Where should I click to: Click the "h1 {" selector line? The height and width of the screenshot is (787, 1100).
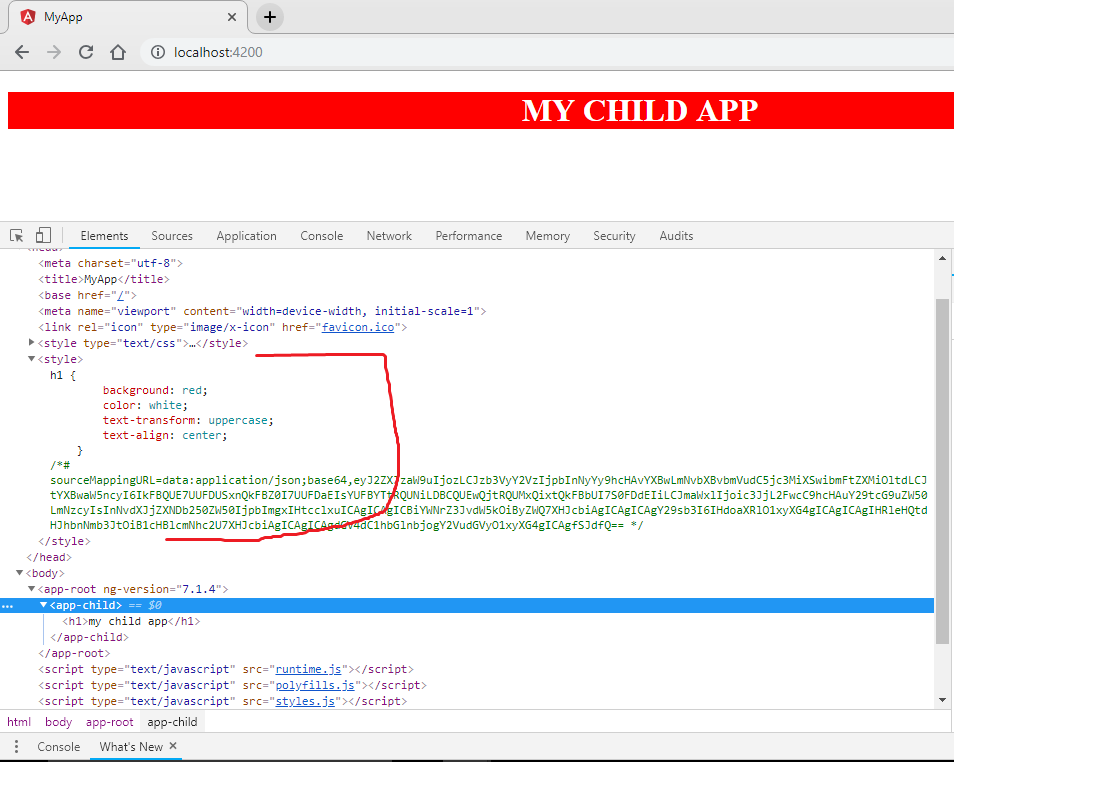click(x=62, y=375)
